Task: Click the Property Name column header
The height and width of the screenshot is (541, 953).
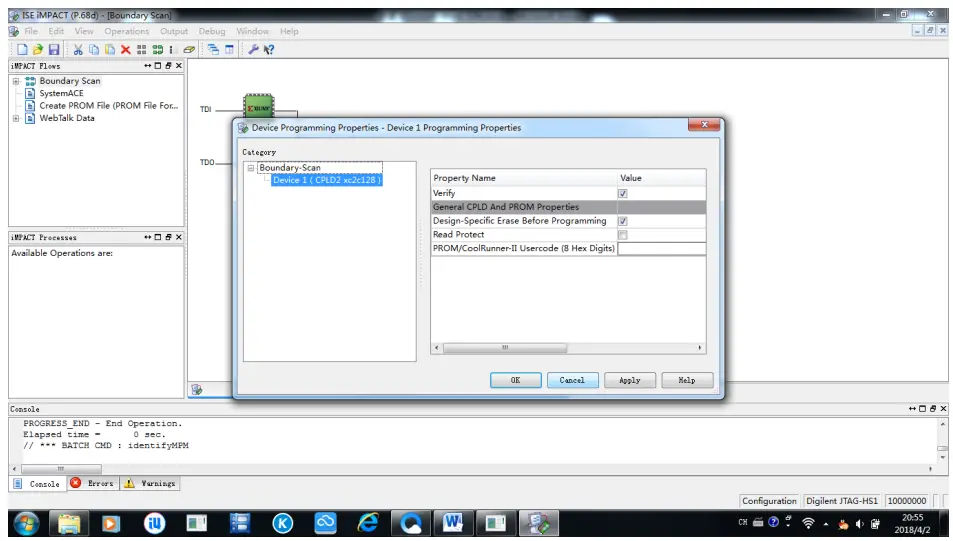Action: pos(524,178)
